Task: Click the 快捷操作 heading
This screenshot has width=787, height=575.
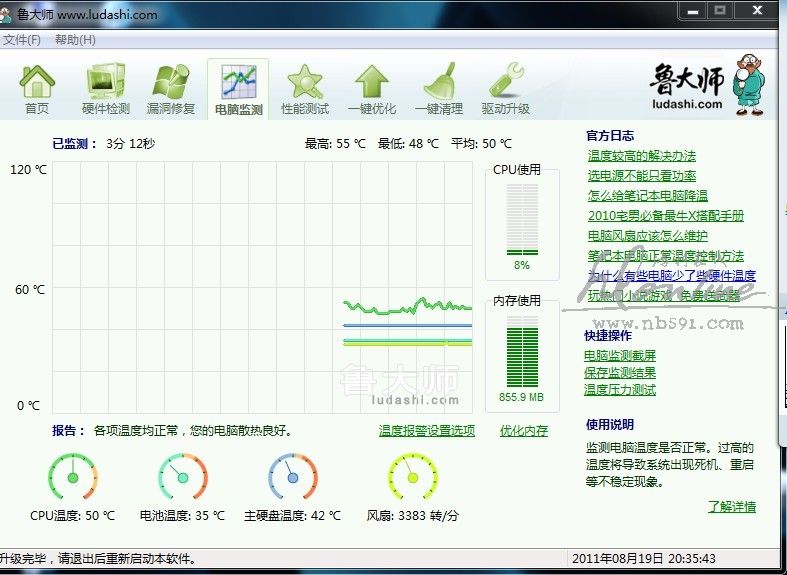Action: tap(608, 335)
